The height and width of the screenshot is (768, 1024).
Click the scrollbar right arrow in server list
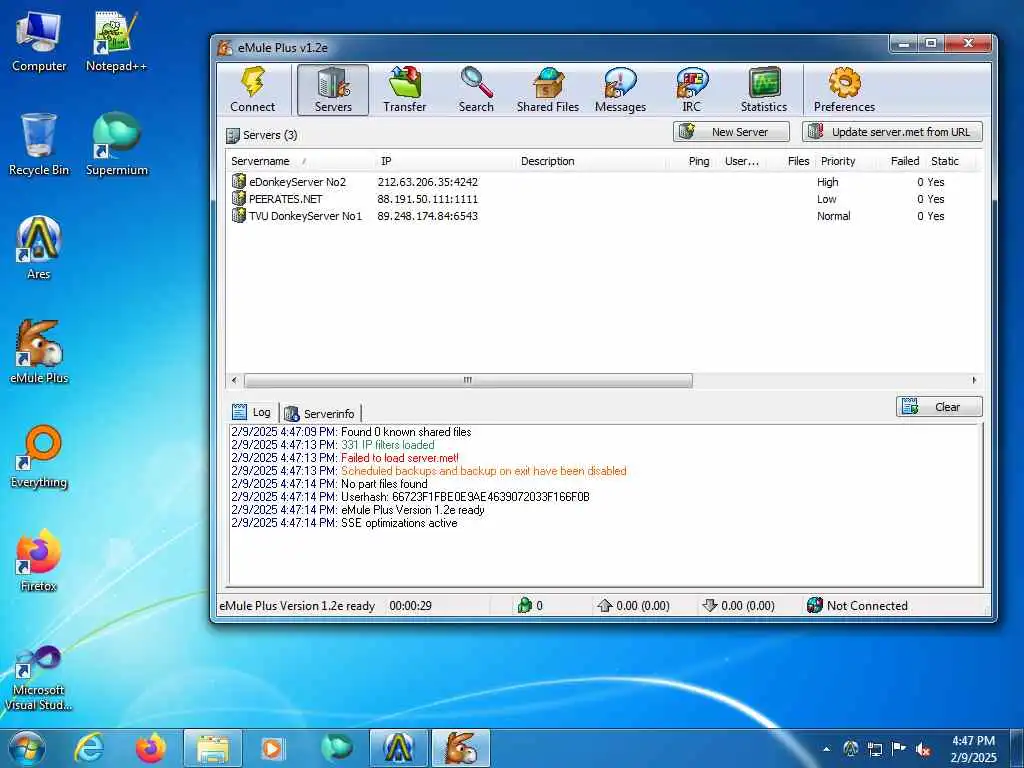click(974, 380)
